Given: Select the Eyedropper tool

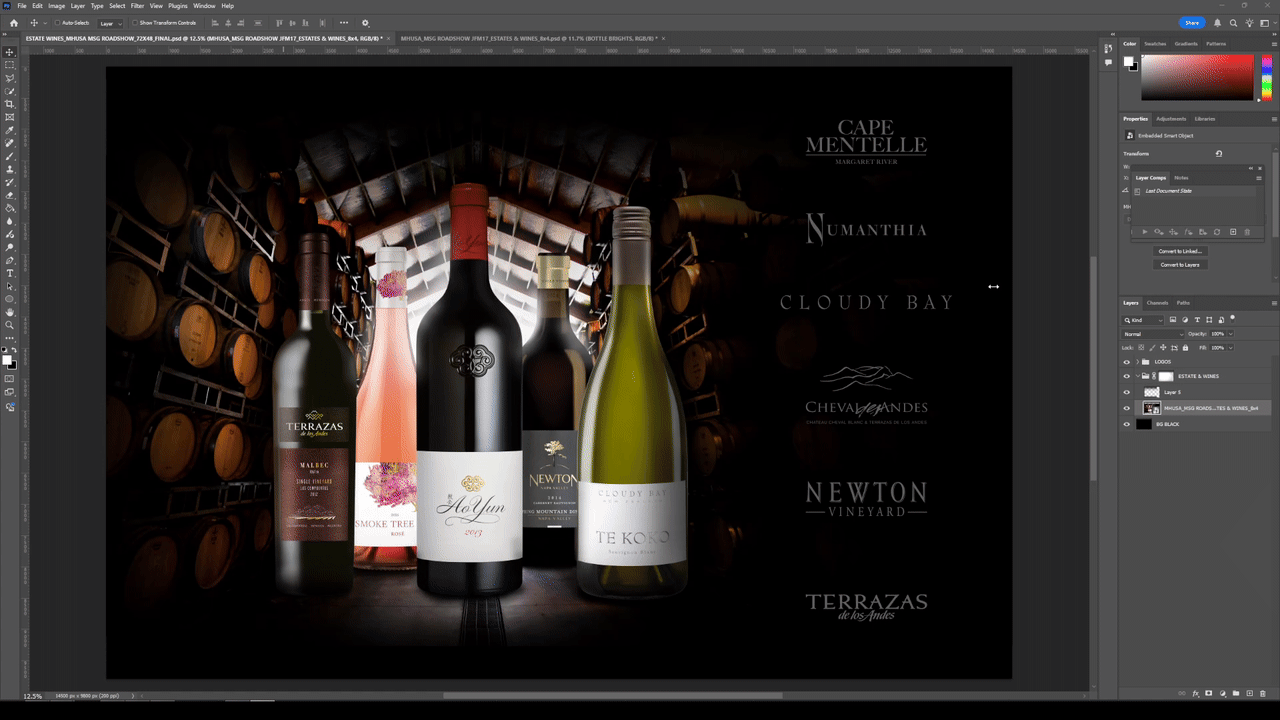Looking at the screenshot, I should tap(10, 130).
